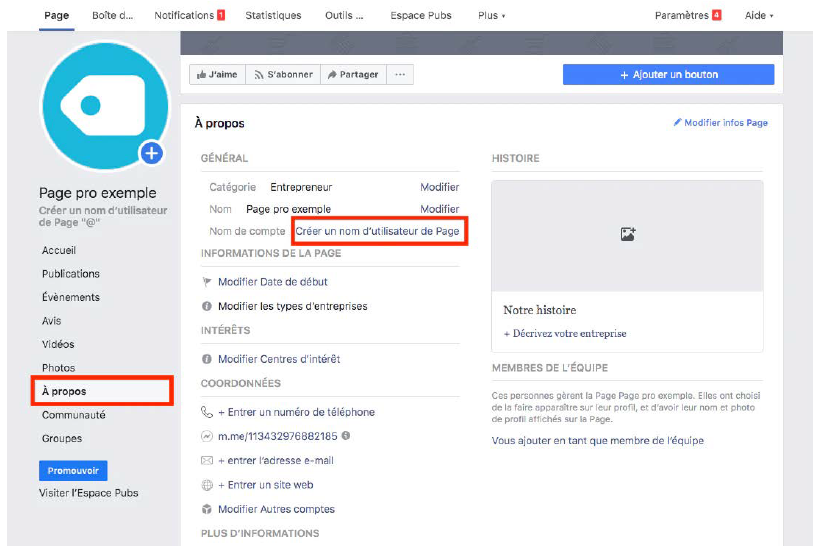Click Entrer un numéro de téléphone
817x549 pixels.
tap(296, 413)
